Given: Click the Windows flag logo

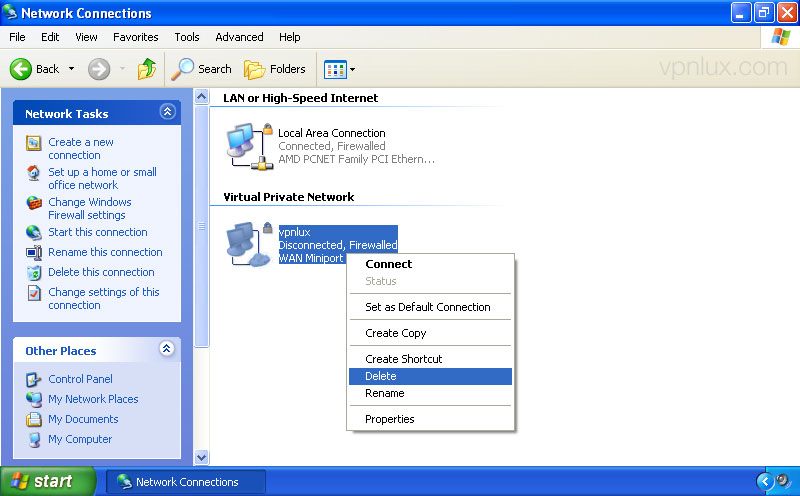Looking at the screenshot, I should click(x=781, y=37).
